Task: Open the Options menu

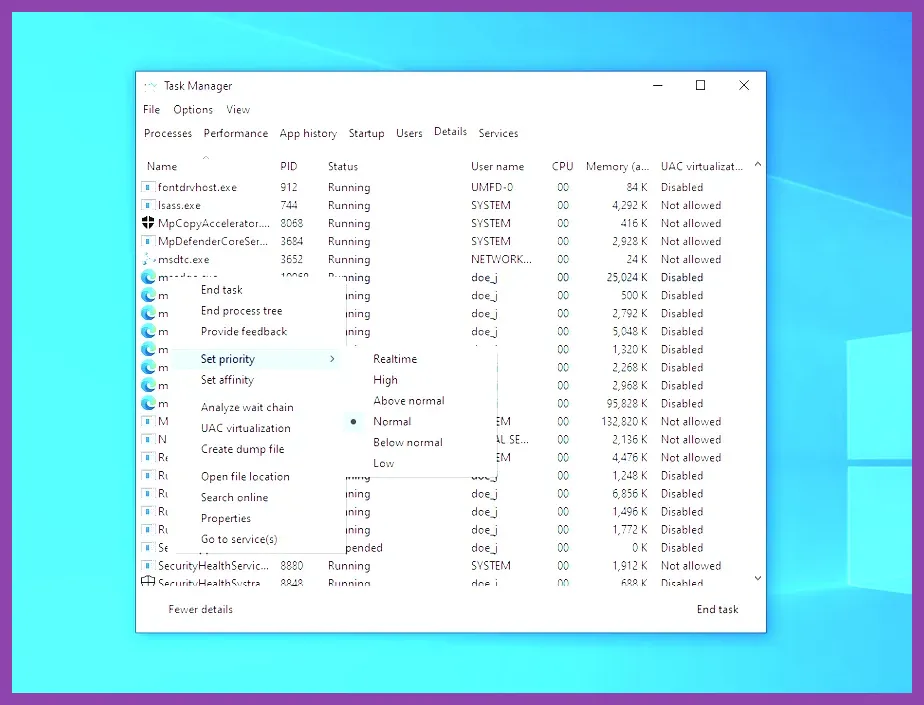Action: pyautogui.click(x=193, y=110)
